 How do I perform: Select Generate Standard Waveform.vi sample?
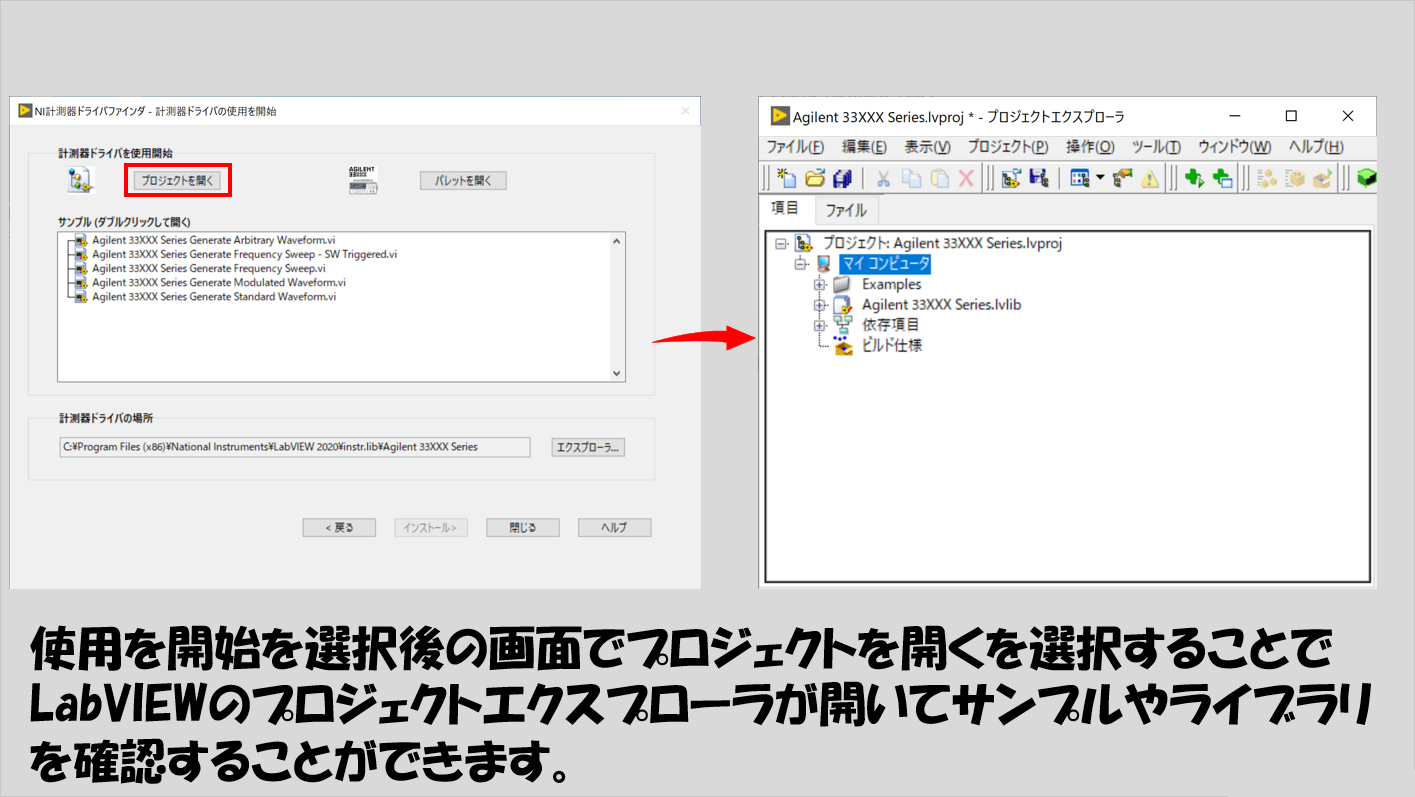coord(214,296)
